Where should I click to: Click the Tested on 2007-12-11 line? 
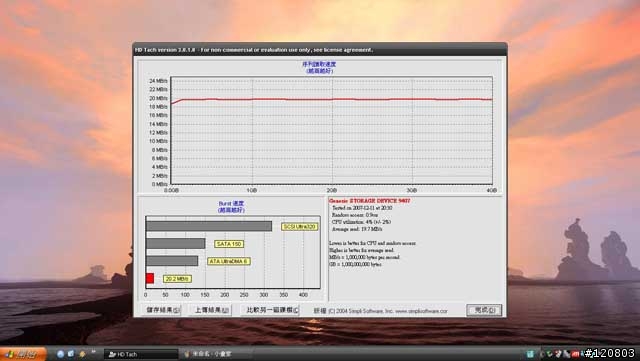coord(362,208)
